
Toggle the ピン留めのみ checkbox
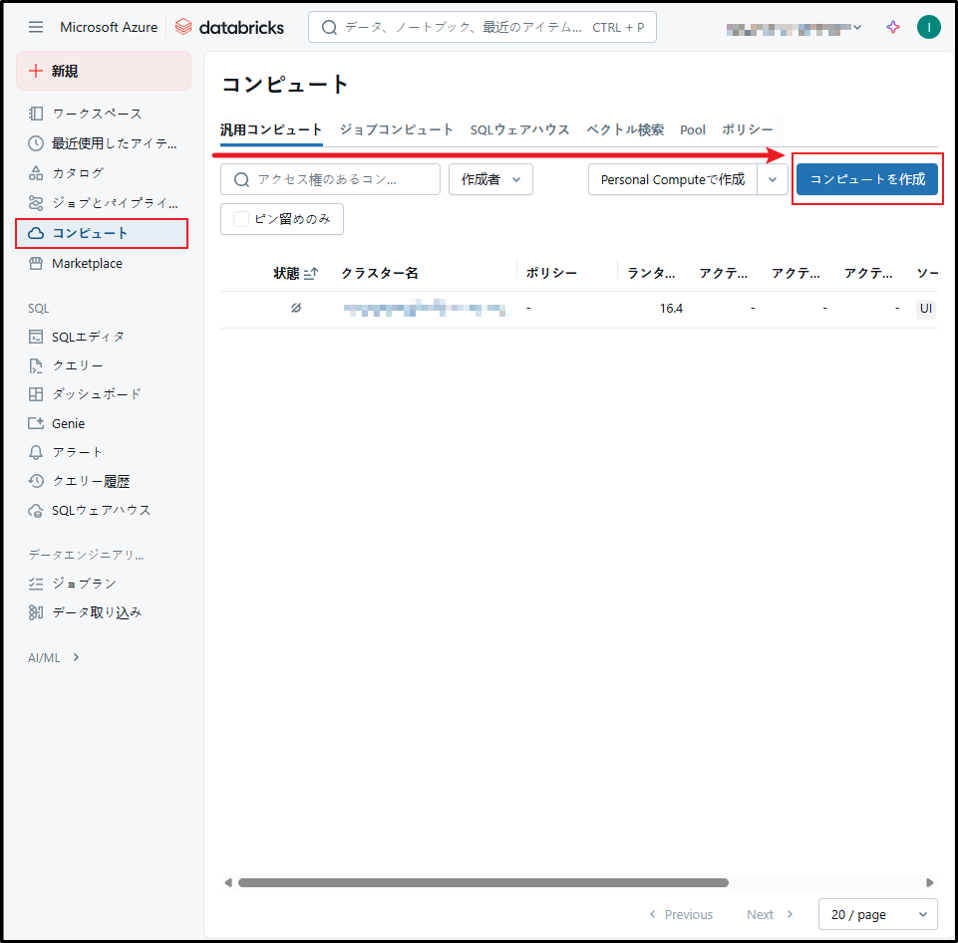(x=241, y=219)
